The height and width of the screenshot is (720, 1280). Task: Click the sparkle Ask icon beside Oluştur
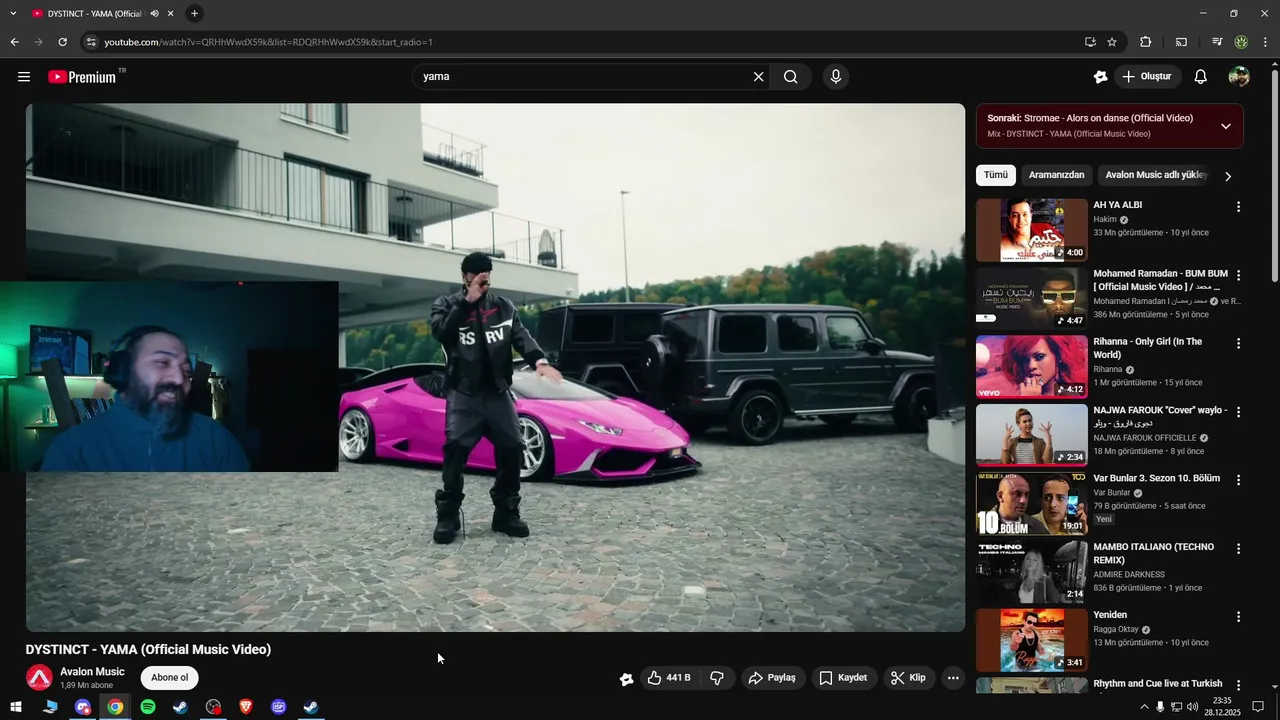coord(1101,77)
